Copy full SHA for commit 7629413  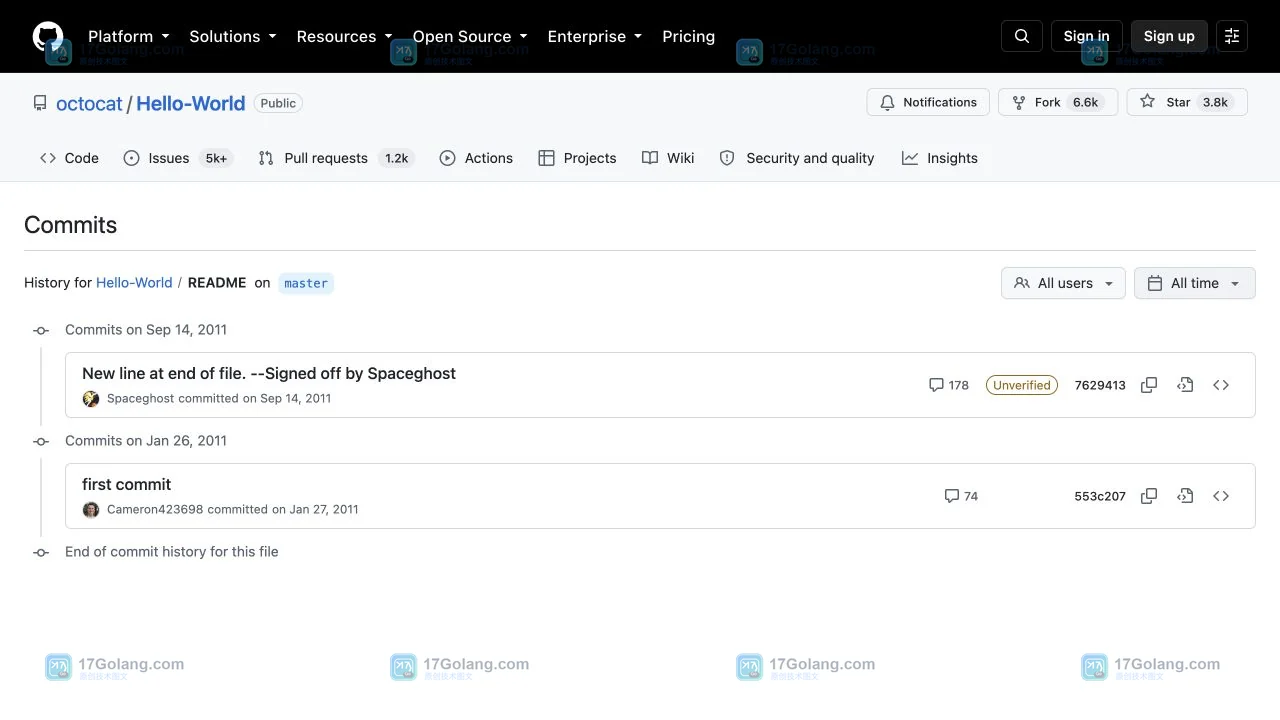[1149, 385]
